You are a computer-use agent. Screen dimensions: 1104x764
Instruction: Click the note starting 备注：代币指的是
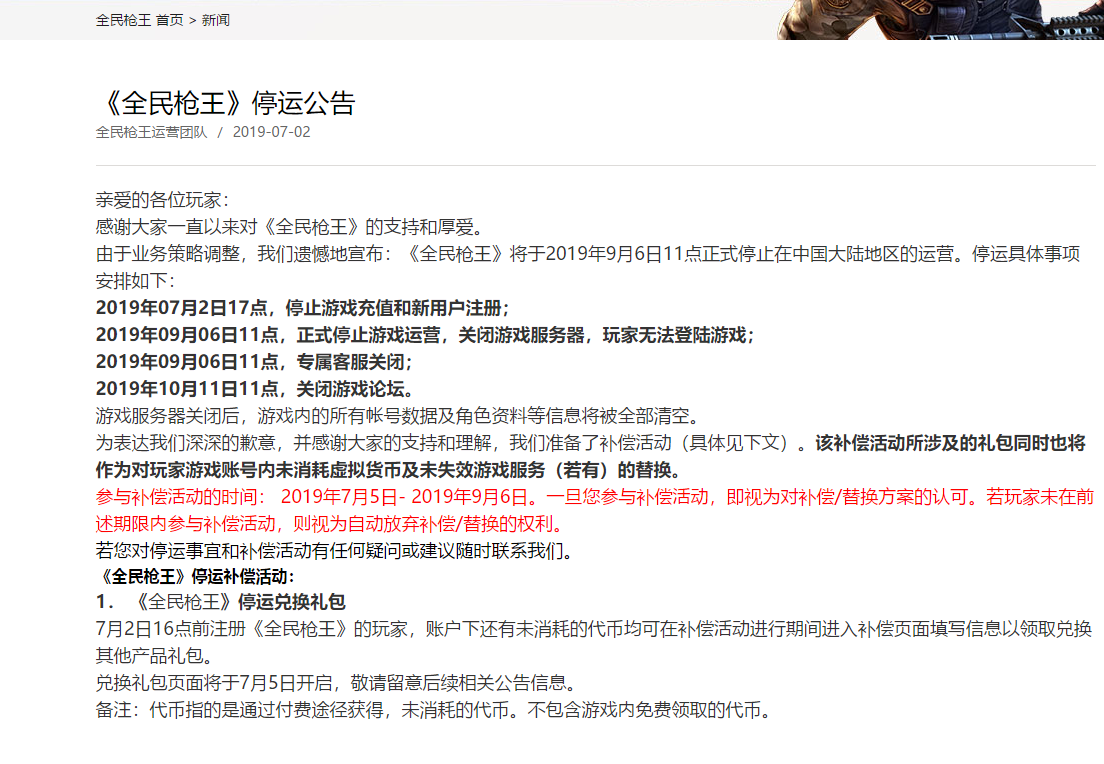pyautogui.click(x=436, y=709)
